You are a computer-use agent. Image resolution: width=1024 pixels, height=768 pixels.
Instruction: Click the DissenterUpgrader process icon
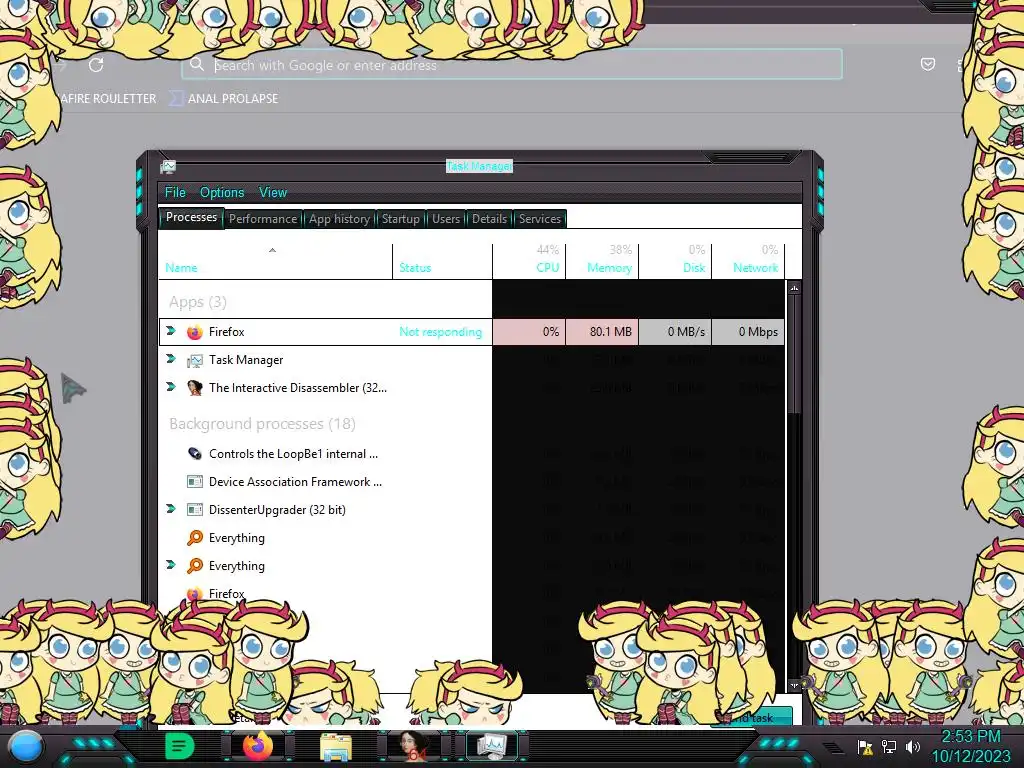195,510
